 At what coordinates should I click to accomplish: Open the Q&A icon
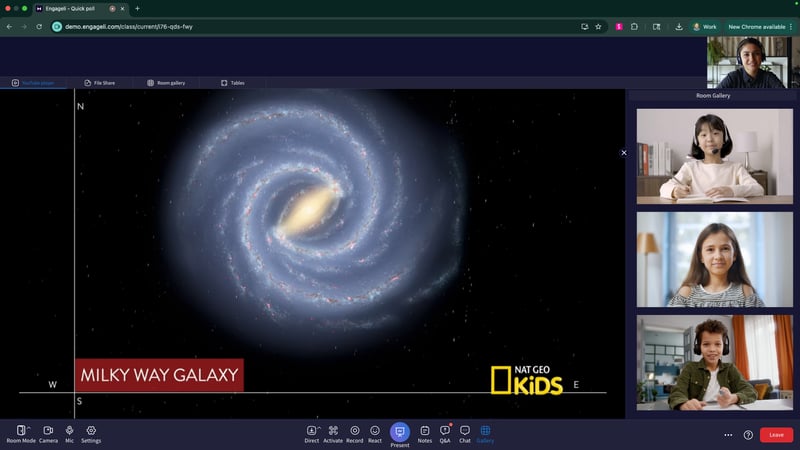(445, 430)
